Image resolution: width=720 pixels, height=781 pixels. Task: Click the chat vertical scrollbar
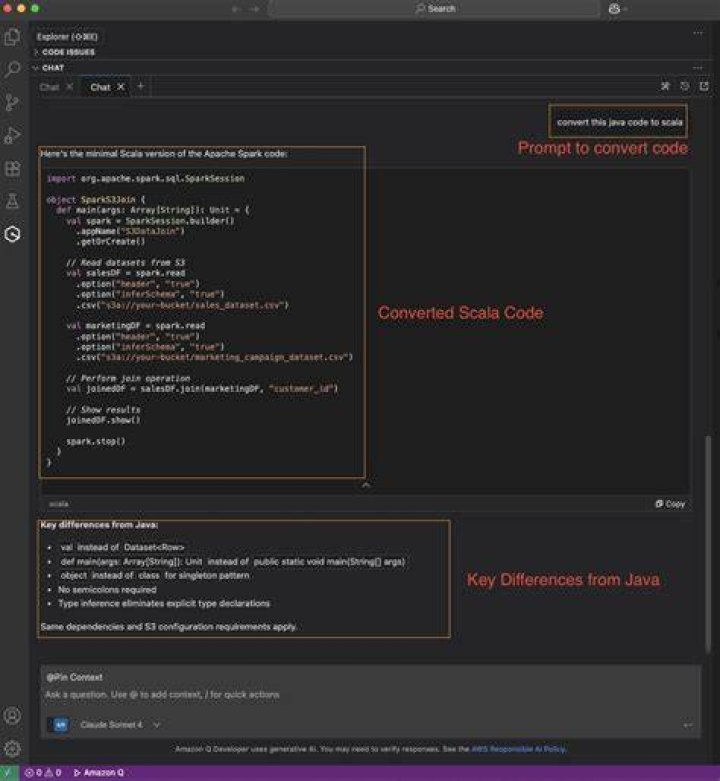(x=708, y=543)
